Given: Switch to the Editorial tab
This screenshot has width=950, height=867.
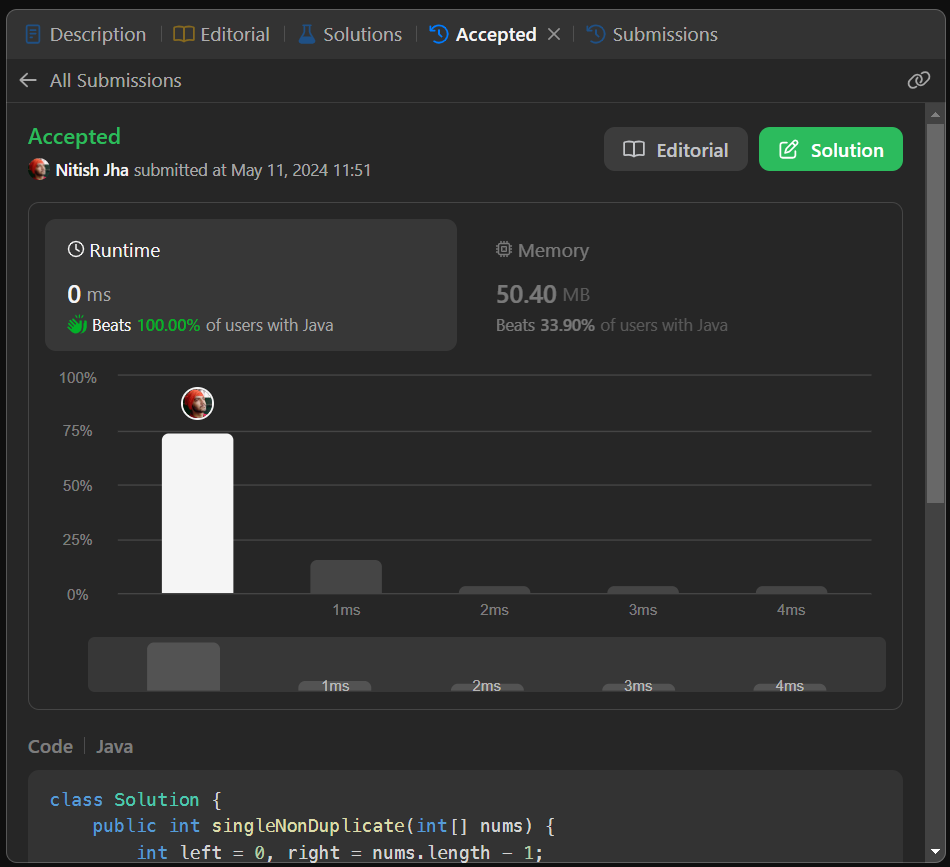Looking at the screenshot, I should 222,35.
